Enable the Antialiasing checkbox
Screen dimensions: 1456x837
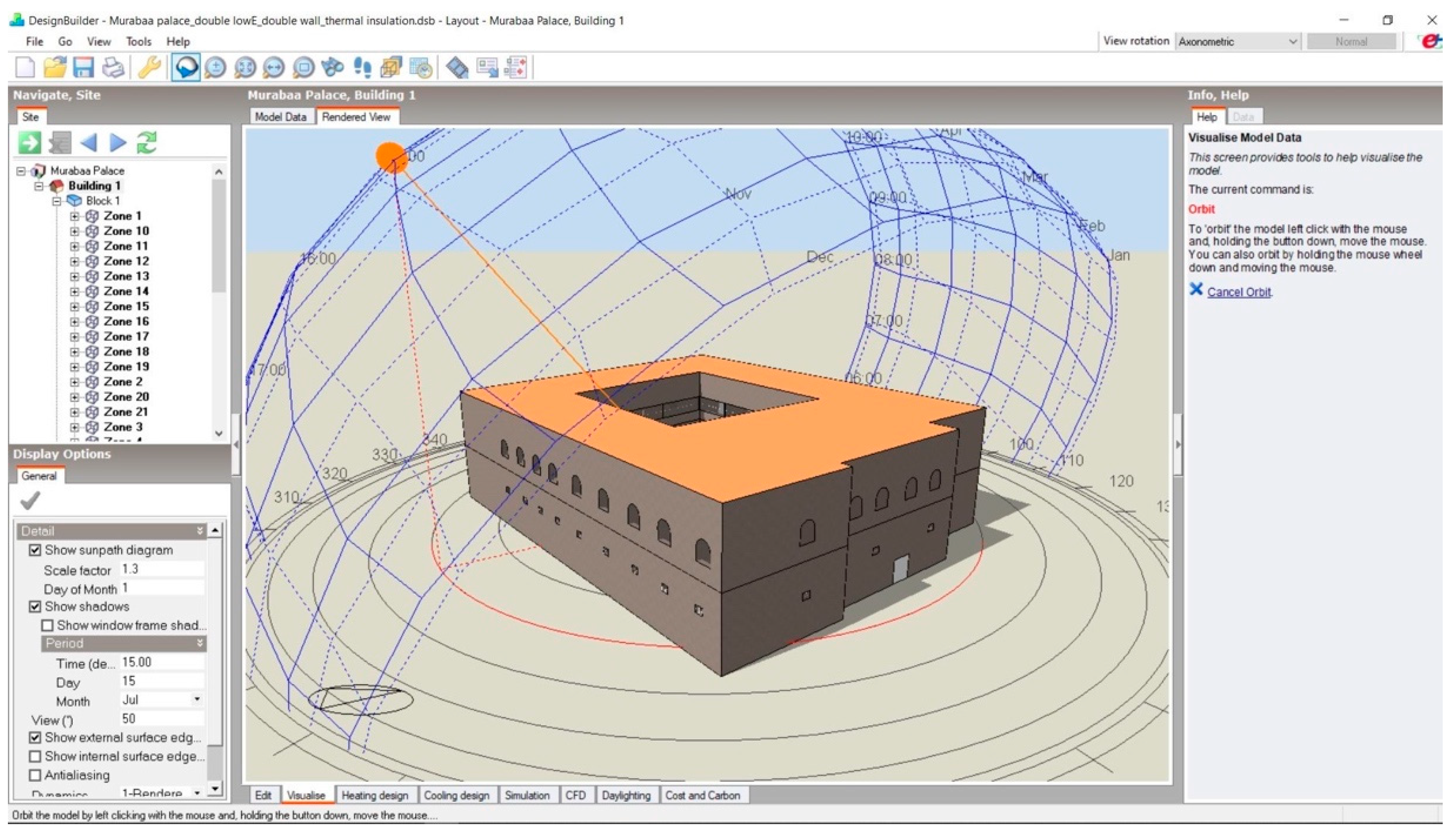tap(35, 775)
